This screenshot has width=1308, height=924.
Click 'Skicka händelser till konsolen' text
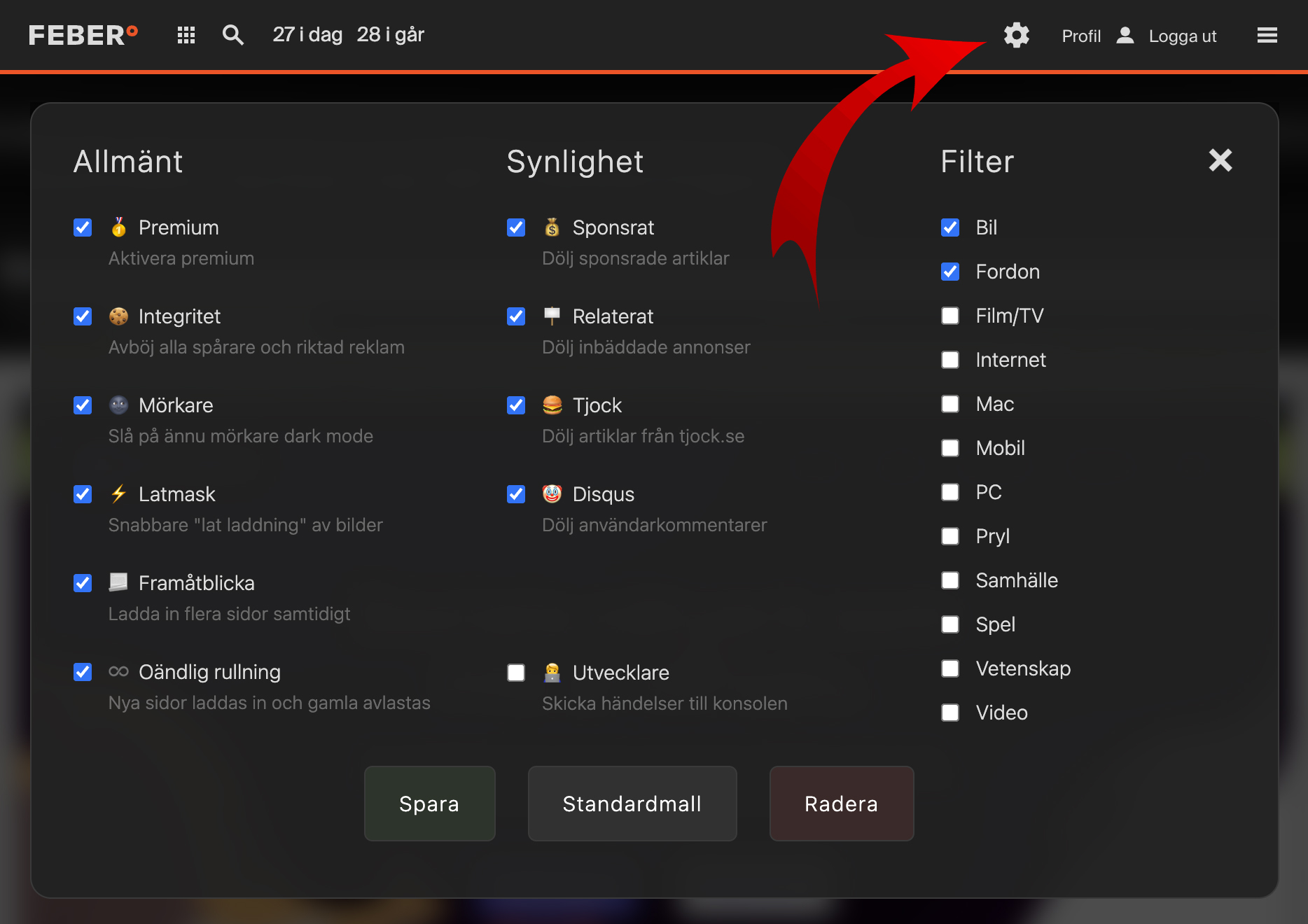coord(665,703)
